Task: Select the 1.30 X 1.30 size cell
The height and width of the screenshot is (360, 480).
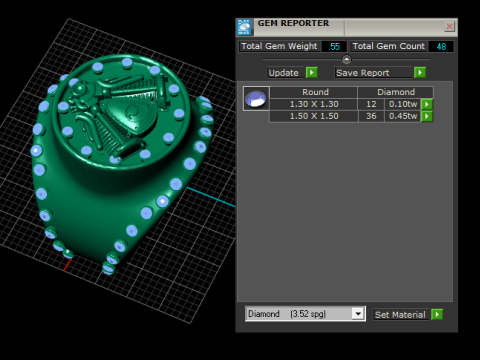Action: tap(314, 104)
